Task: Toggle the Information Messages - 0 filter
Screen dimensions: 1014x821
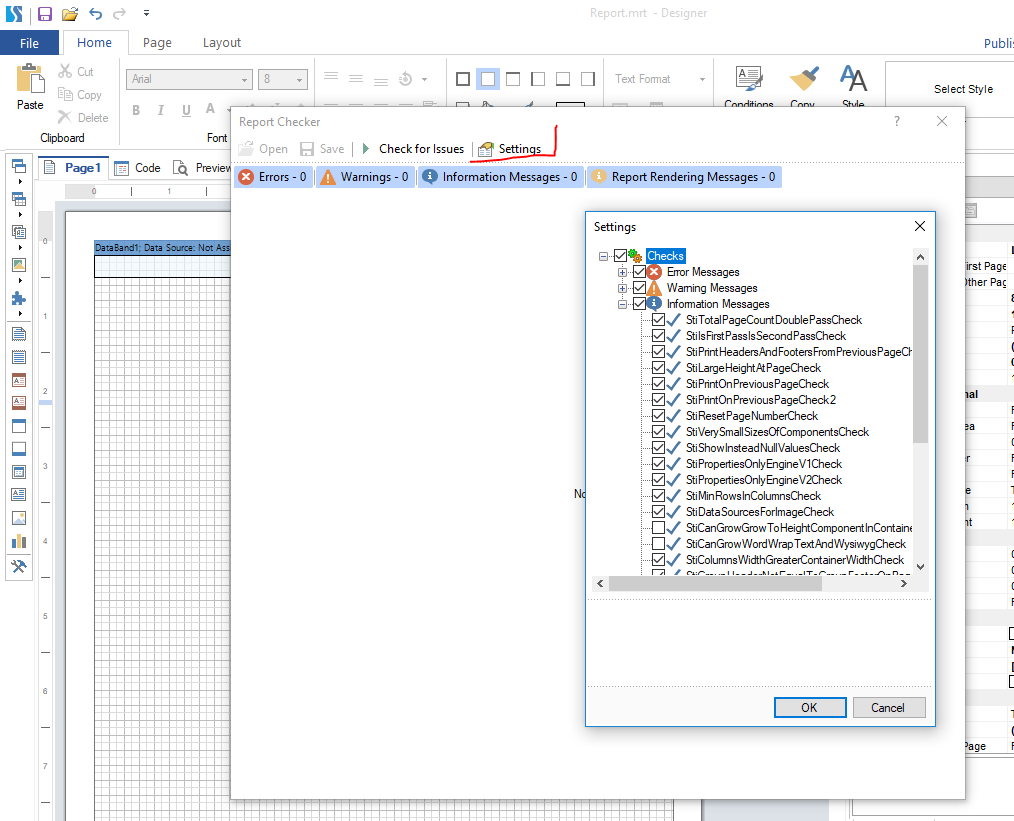Action: point(501,177)
